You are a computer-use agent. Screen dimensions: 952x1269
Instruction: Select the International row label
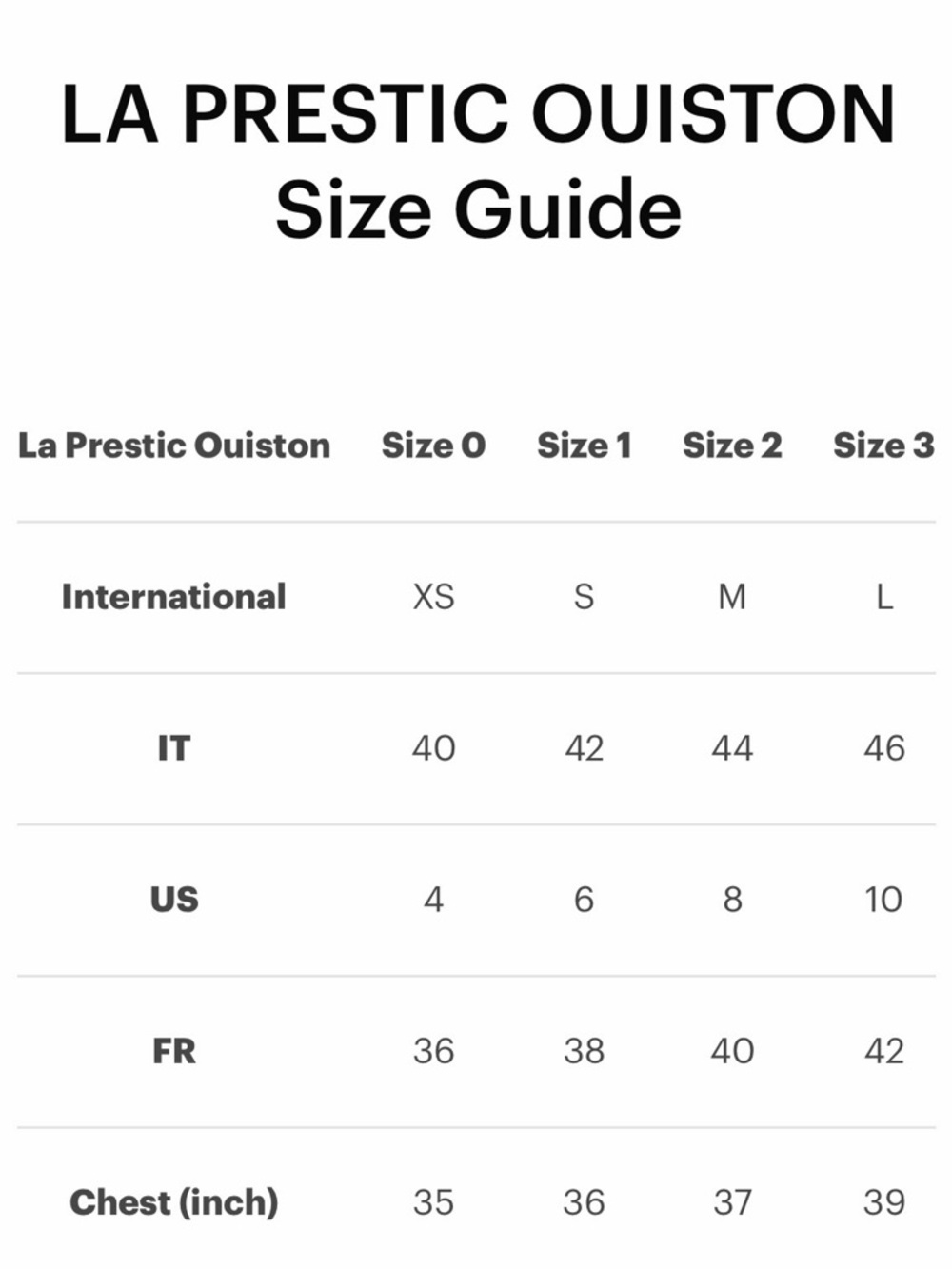[173, 597]
